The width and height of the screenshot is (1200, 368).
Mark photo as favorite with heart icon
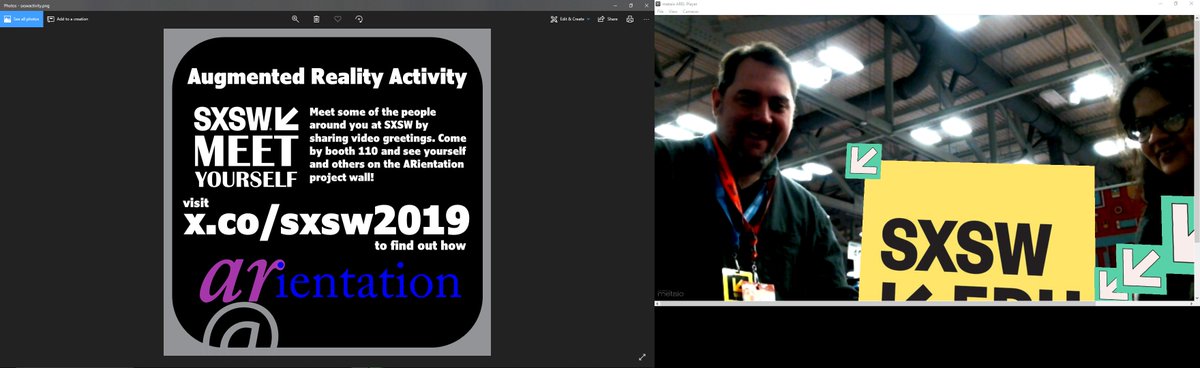[x=338, y=19]
